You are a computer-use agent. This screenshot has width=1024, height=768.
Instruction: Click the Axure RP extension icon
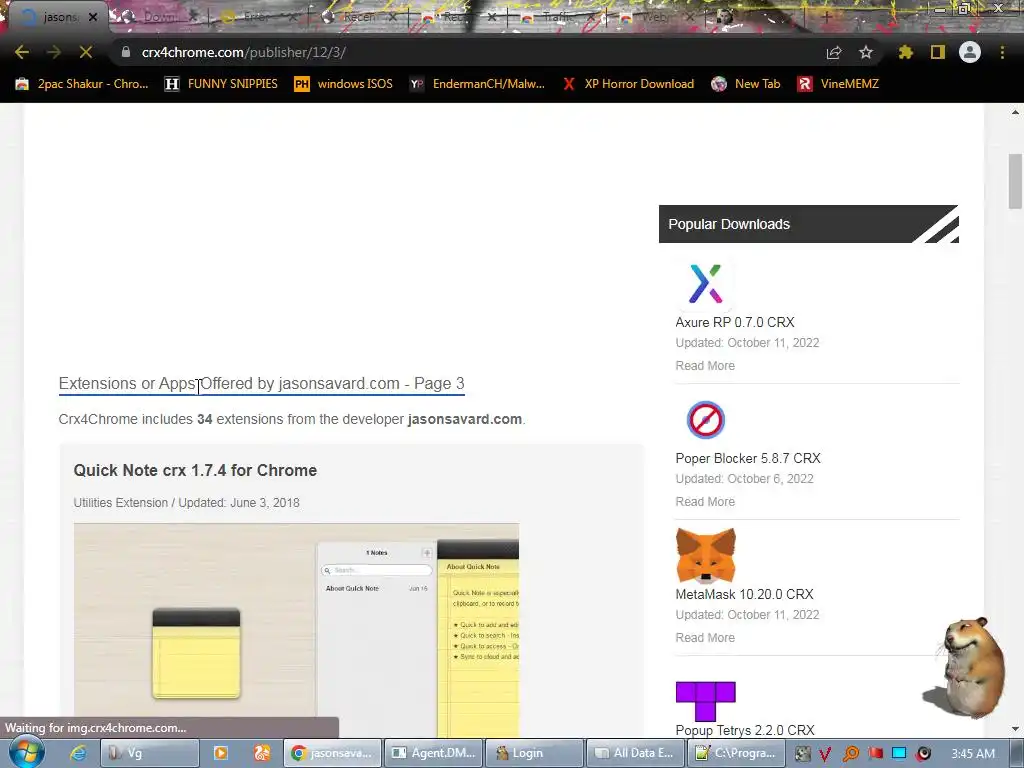coord(705,284)
